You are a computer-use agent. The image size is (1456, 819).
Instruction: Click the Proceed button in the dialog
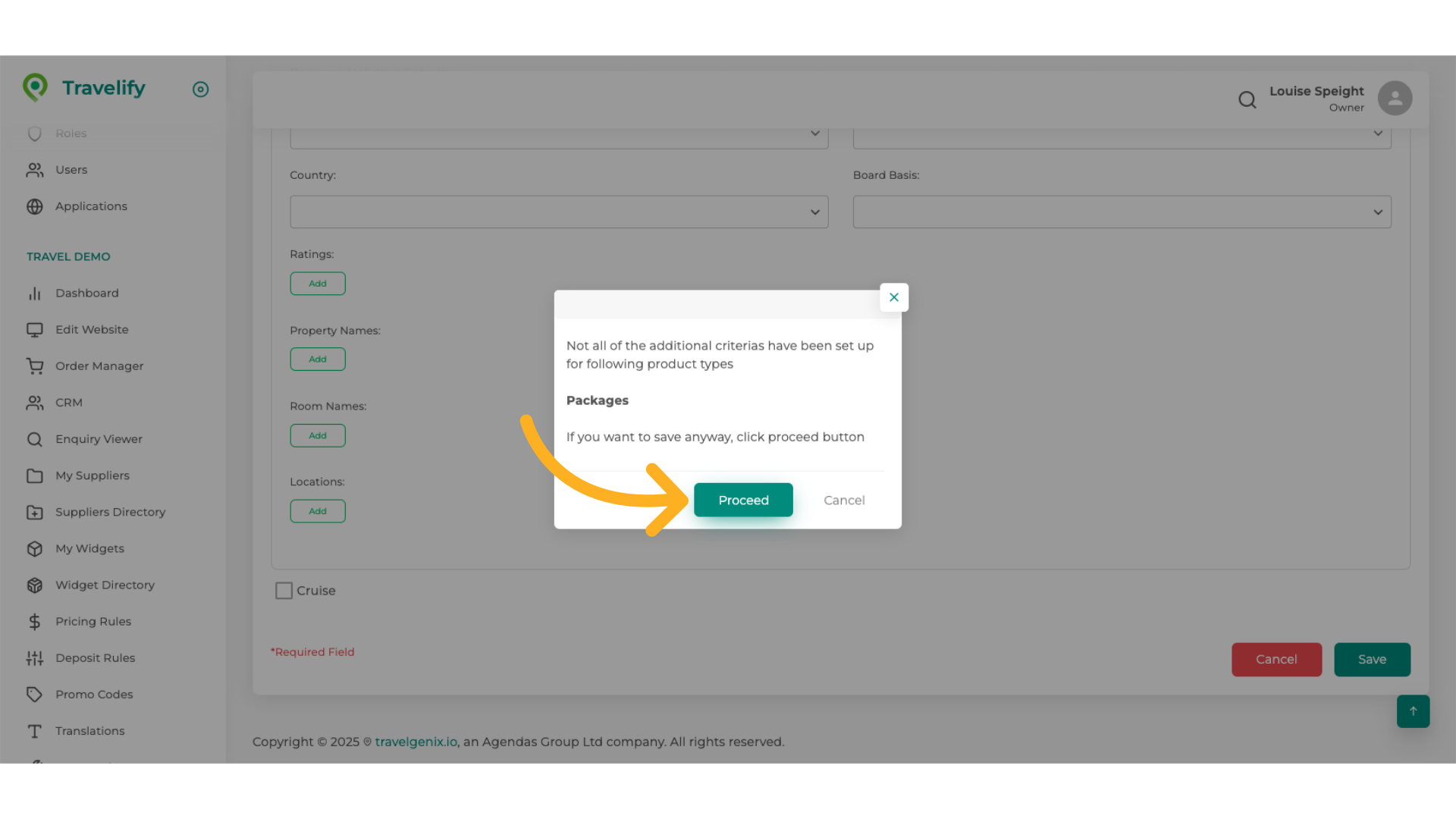(x=743, y=500)
